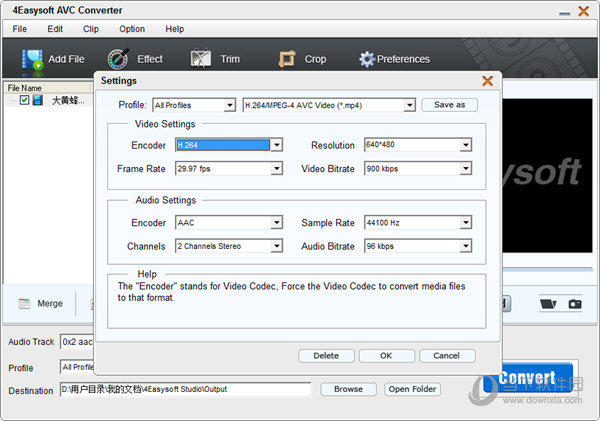The height and width of the screenshot is (421, 600).
Task: Open the Option menu
Action: pyautogui.click(x=132, y=29)
